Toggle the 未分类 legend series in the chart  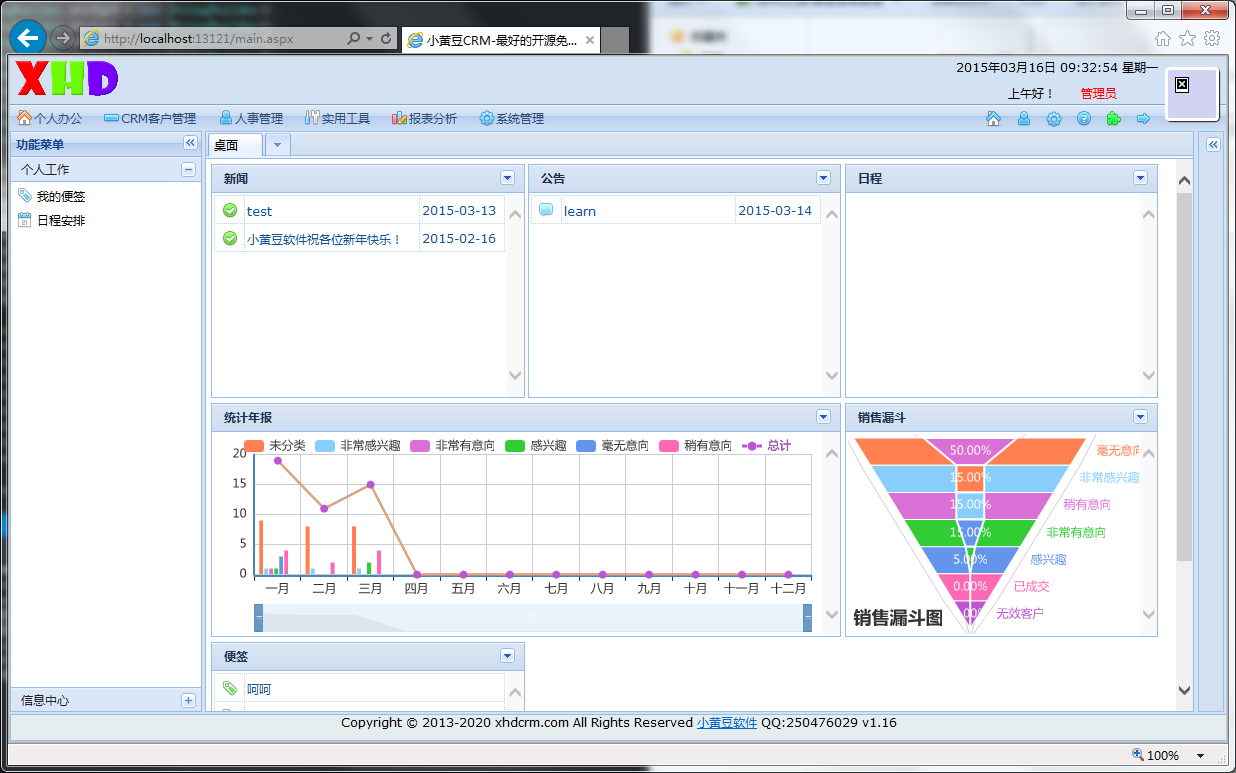point(275,446)
